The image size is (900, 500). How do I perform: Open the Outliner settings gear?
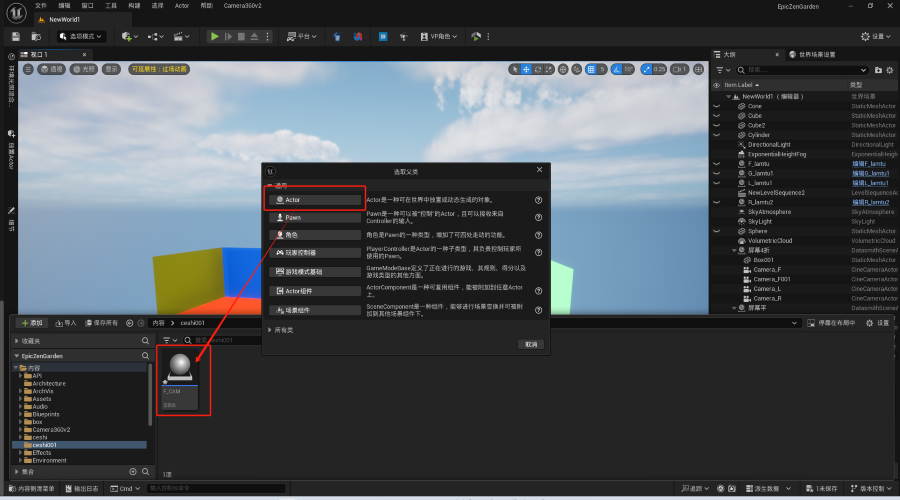click(890, 70)
